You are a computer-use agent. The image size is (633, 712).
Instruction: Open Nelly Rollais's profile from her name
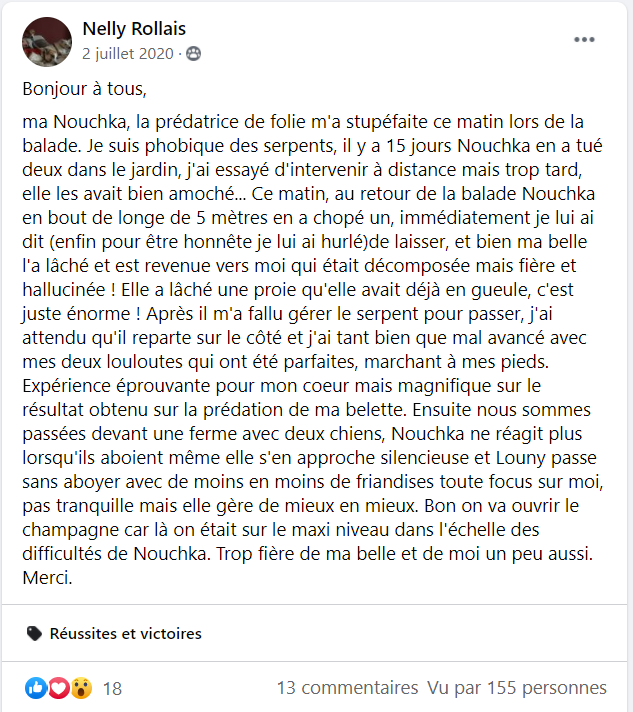[134, 29]
